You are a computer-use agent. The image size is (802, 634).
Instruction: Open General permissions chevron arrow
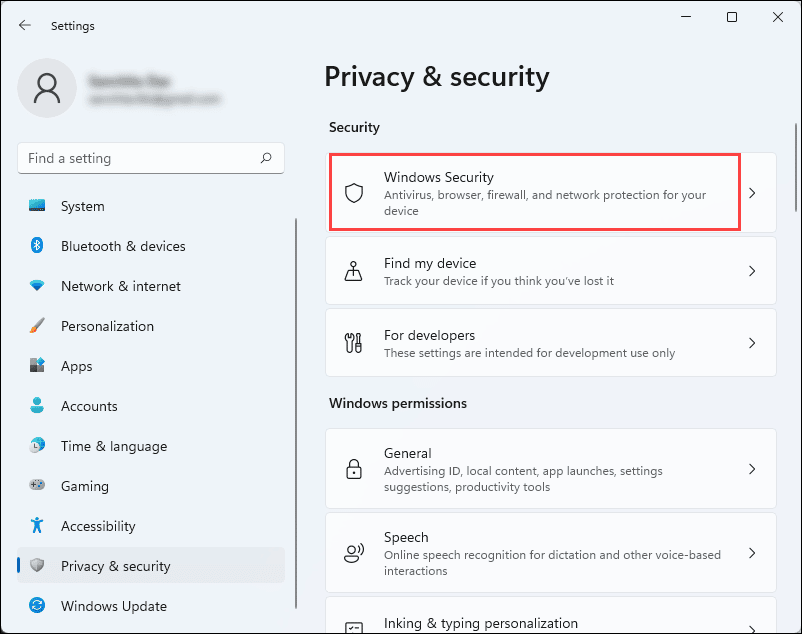pos(752,469)
